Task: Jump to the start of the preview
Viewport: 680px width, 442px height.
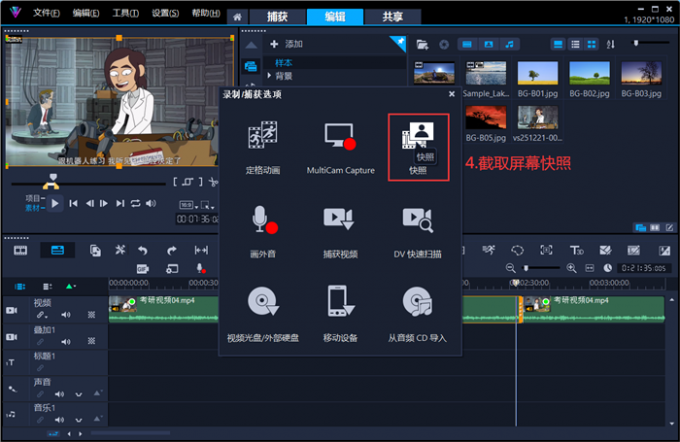Action: [x=73, y=203]
